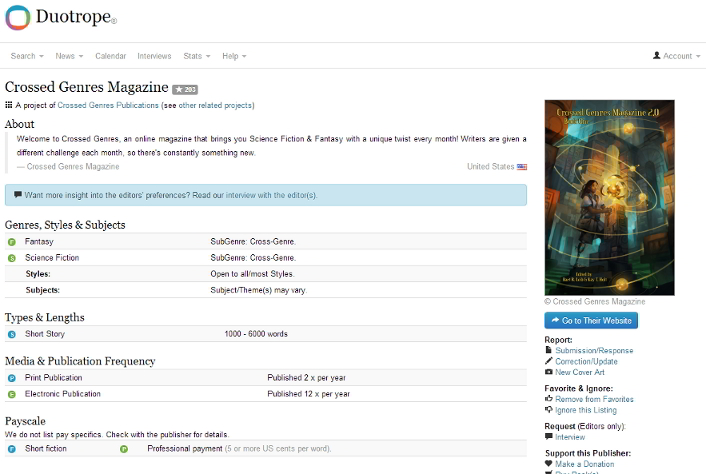Click the blue Short Story type icon
This screenshot has height=474, width=706.
pos(12,334)
